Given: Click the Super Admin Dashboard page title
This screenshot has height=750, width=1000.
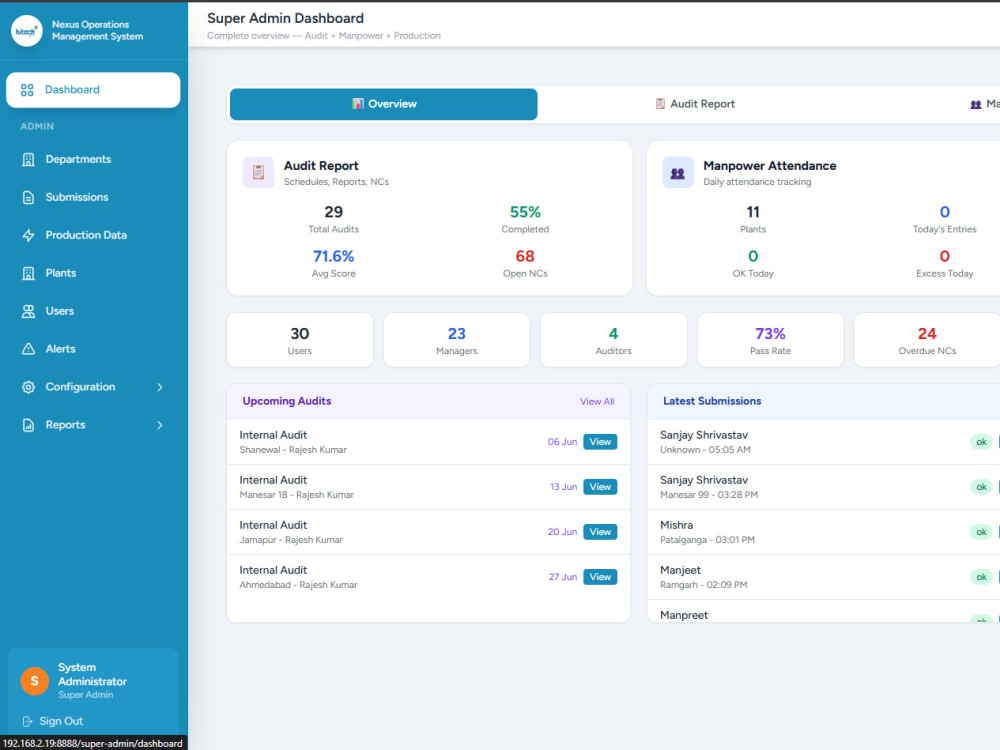Looking at the screenshot, I should [x=285, y=18].
